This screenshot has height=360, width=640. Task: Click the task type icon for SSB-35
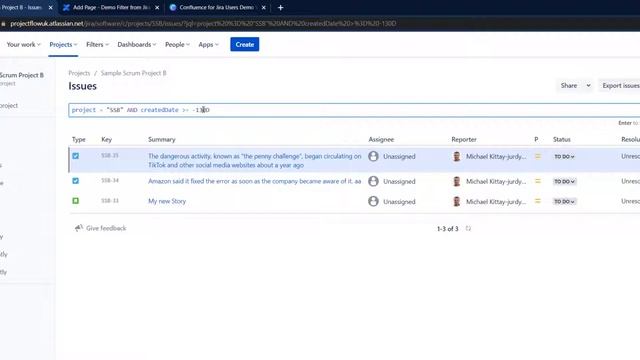point(76,156)
